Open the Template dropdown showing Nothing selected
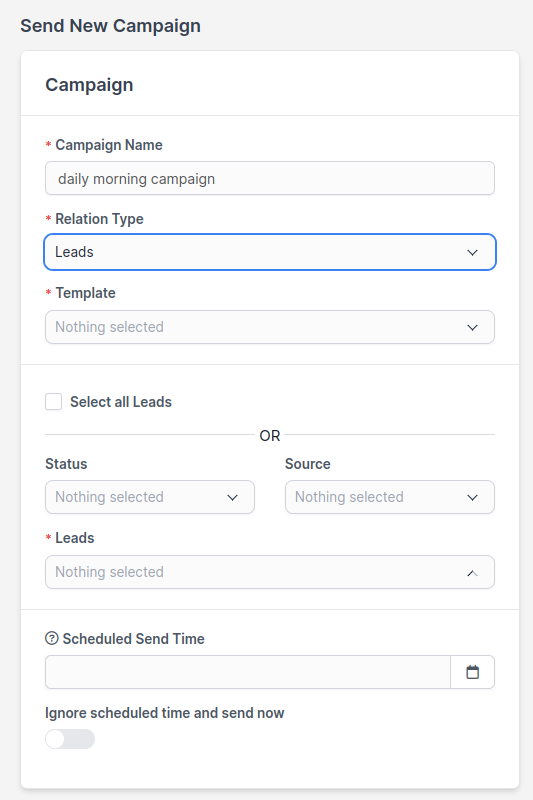533x800 pixels. (x=270, y=327)
